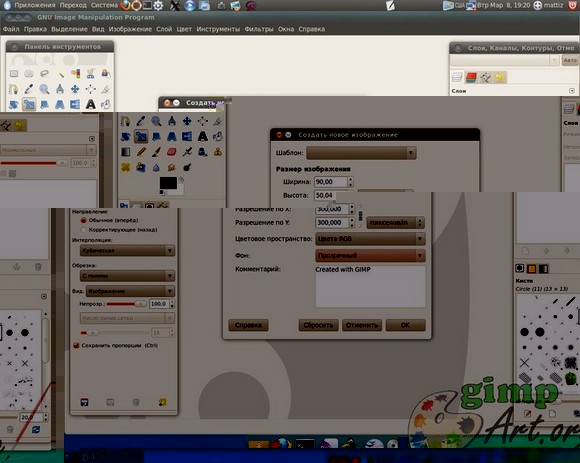Open the Система system menu
Viewport: 580px width, 463px height.
tap(104, 5)
